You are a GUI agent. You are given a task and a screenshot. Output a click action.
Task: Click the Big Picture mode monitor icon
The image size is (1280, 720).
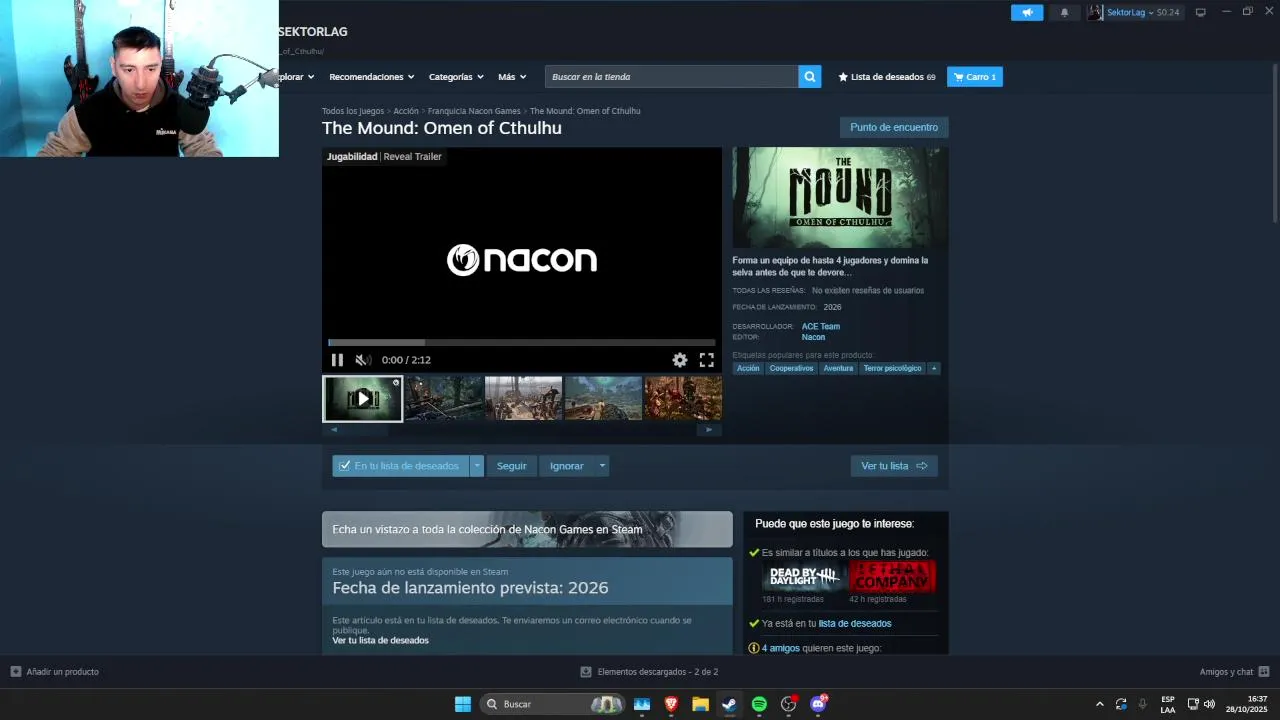1201,12
